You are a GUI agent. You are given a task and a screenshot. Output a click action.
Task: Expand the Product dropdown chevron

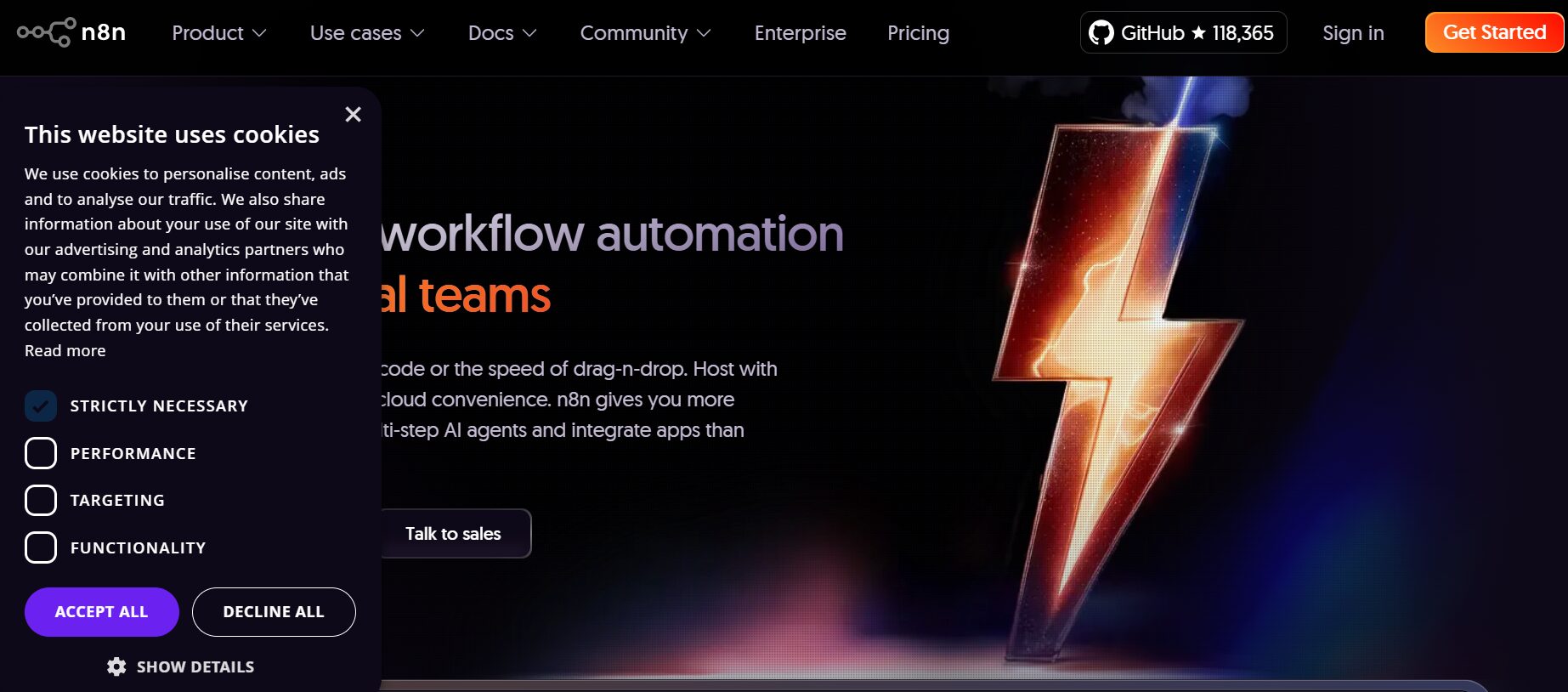pos(260,33)
